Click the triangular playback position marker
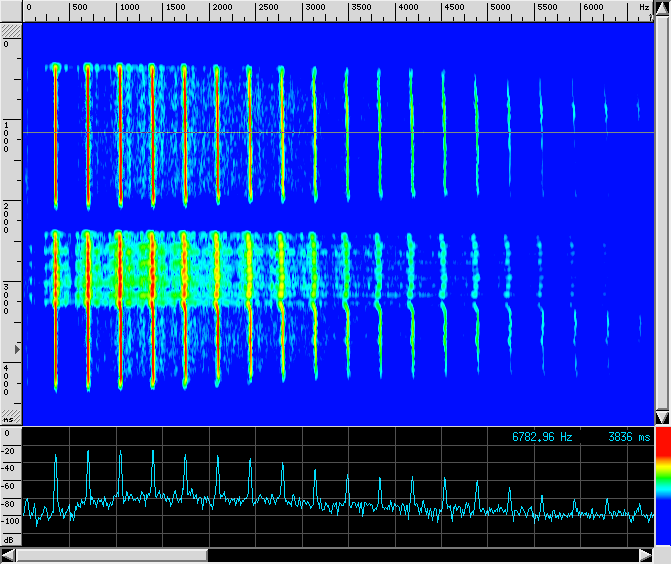The image size is (671, 564). [x=16, y=348]
